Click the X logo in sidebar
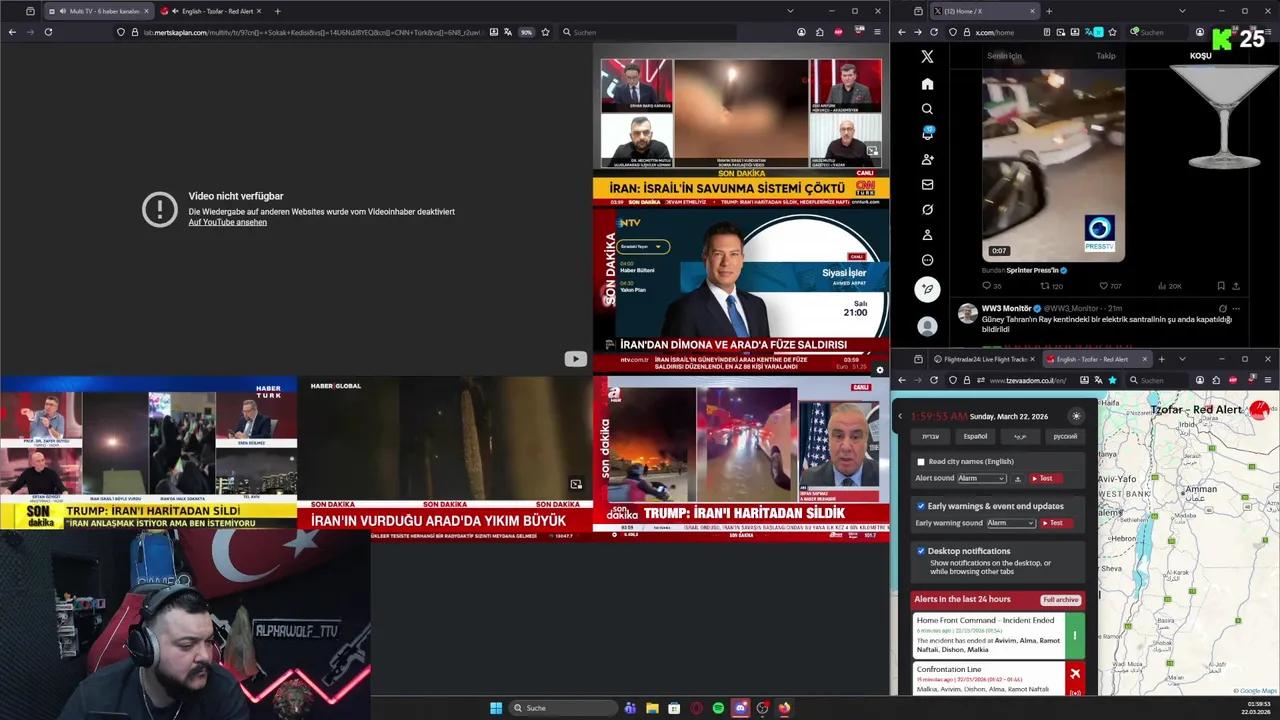1280x720 pixels. [x=927, y=57]
